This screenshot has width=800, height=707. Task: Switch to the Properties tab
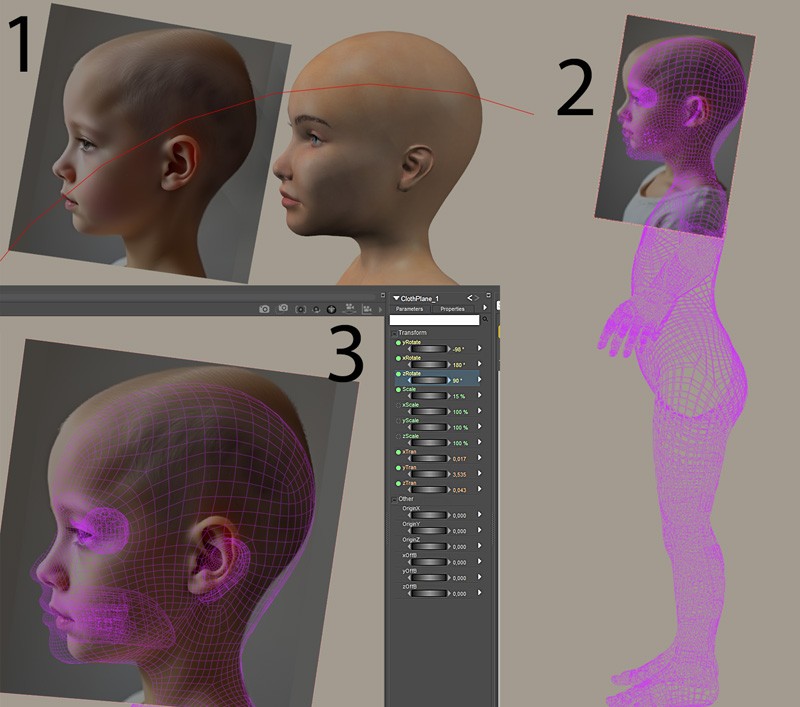[x=453, y=309]
